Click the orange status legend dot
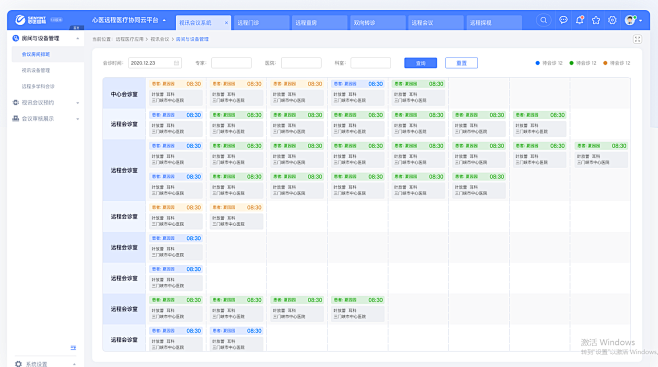Image resolution: width=658 pixels, height=367 pixels. 605,63
